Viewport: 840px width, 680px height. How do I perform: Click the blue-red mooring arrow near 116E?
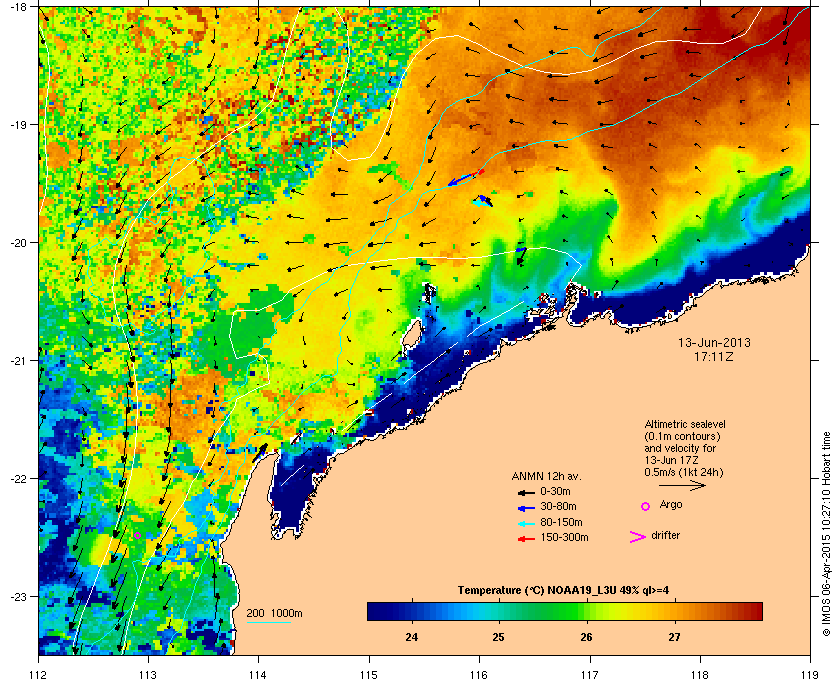[x=466, y=178]
